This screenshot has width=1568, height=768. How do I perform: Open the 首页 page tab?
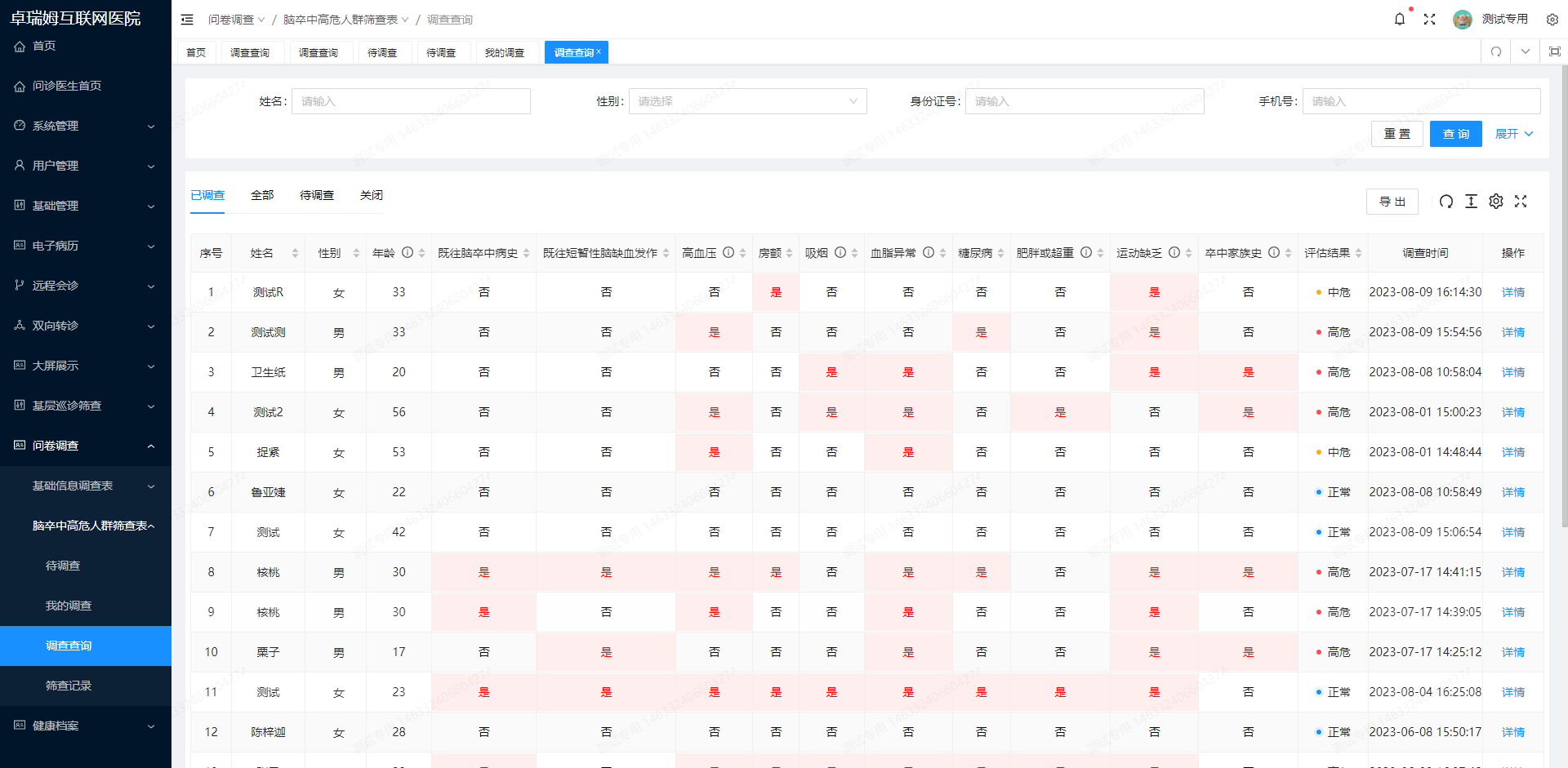coord(196,52)
